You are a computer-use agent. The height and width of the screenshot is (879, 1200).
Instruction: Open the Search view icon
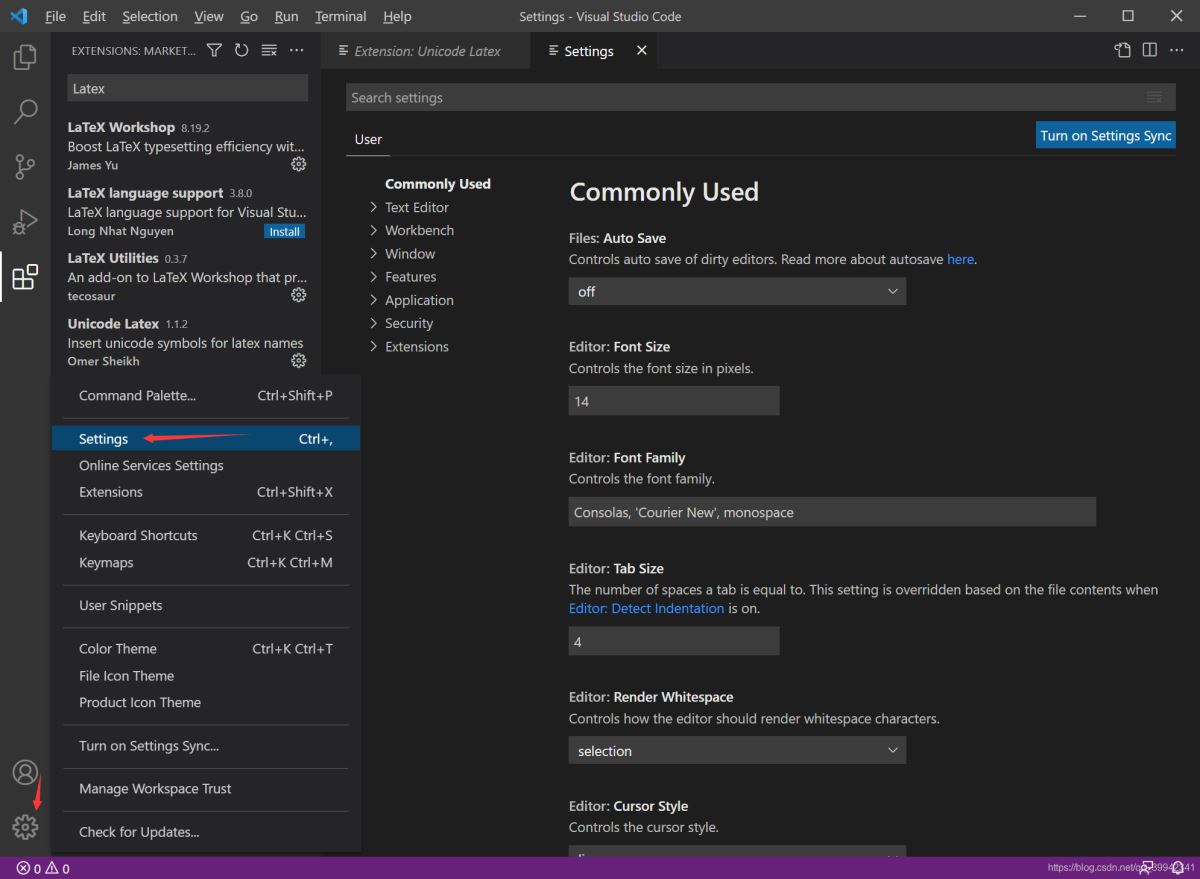click(25, 112)
